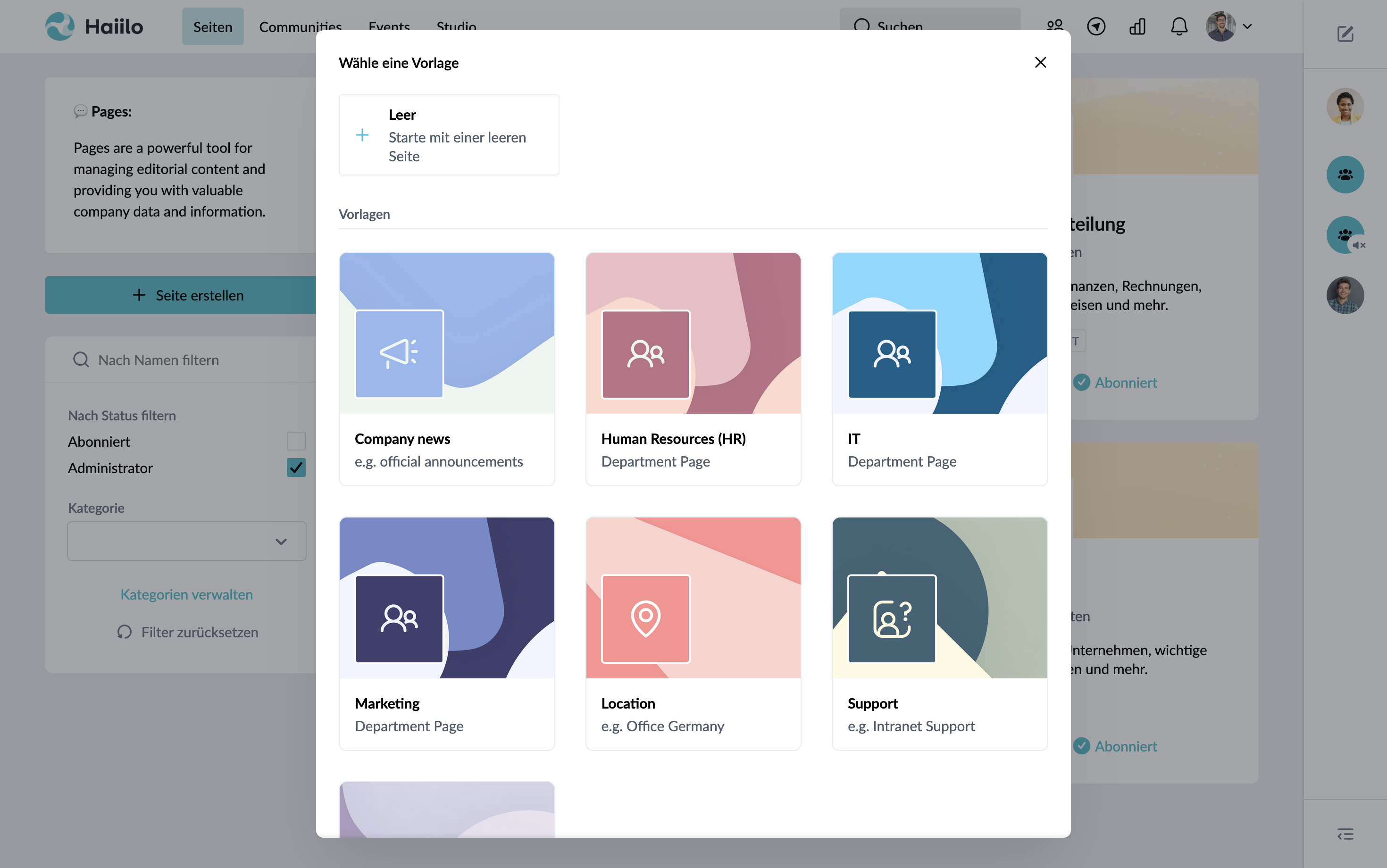This screenshot has height=868, width=1387.
Task: Toggle the Abonniert filter checkbox
Action: click(x=296, y=442)
